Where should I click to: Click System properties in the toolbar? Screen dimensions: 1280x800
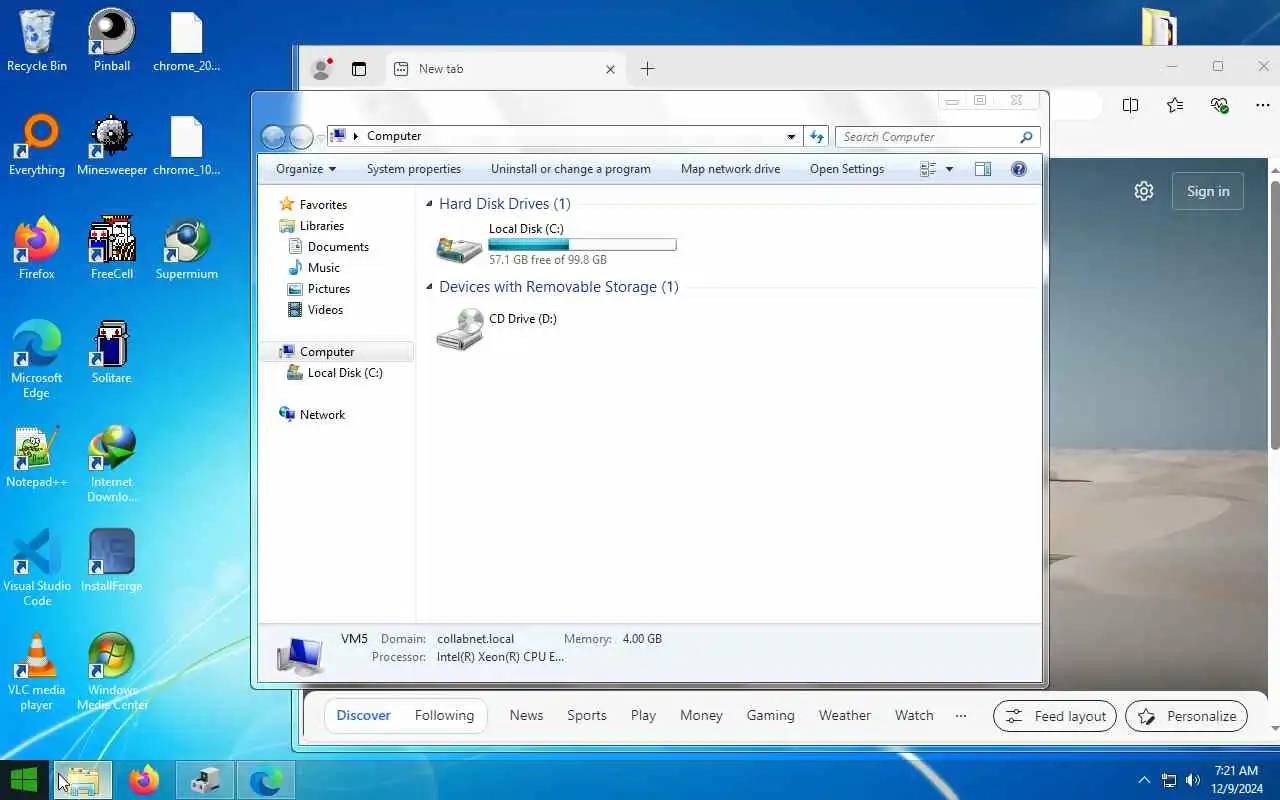pyautogui.click(x=414, y=169)
